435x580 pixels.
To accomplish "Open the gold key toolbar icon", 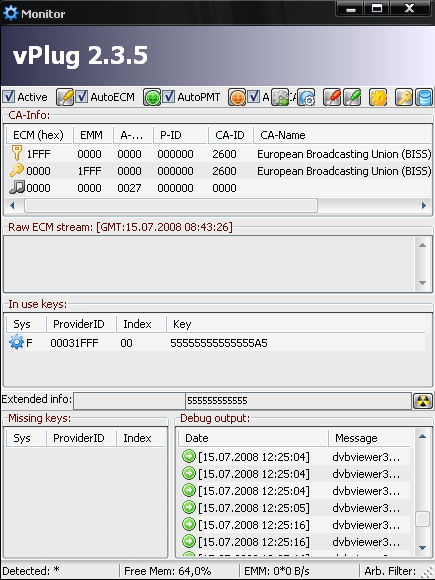I will pyautogui.click(x=404, y=98).
